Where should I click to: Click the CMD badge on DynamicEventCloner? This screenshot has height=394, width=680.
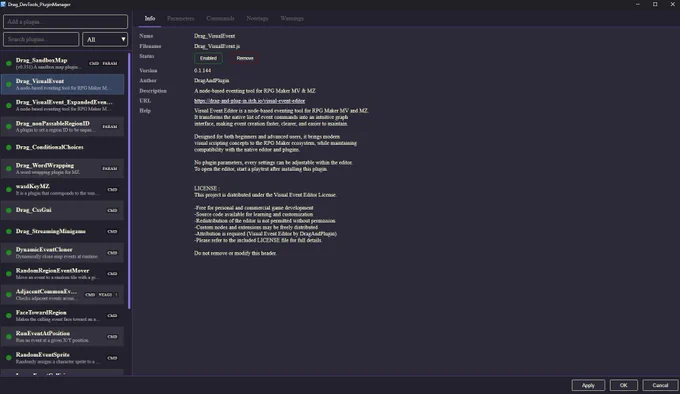point(112,253)
